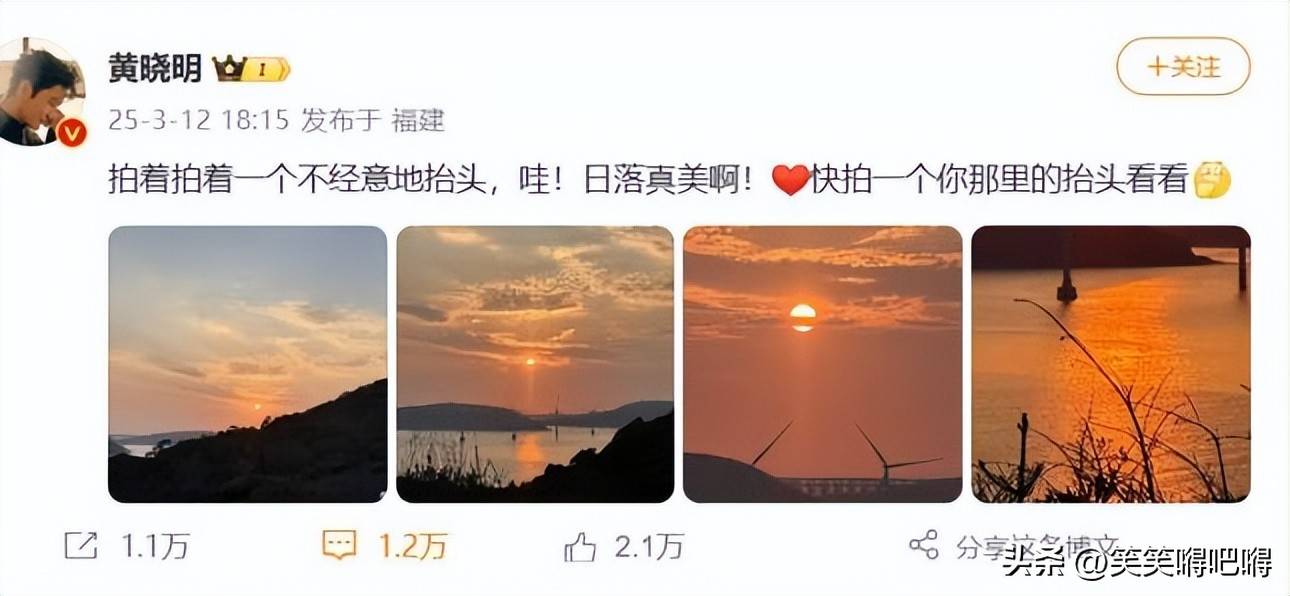Click the 25-3-12 18:15 timestamp
The height and width of the screenshot is (596, 1290).
click(x=198, y=121)
